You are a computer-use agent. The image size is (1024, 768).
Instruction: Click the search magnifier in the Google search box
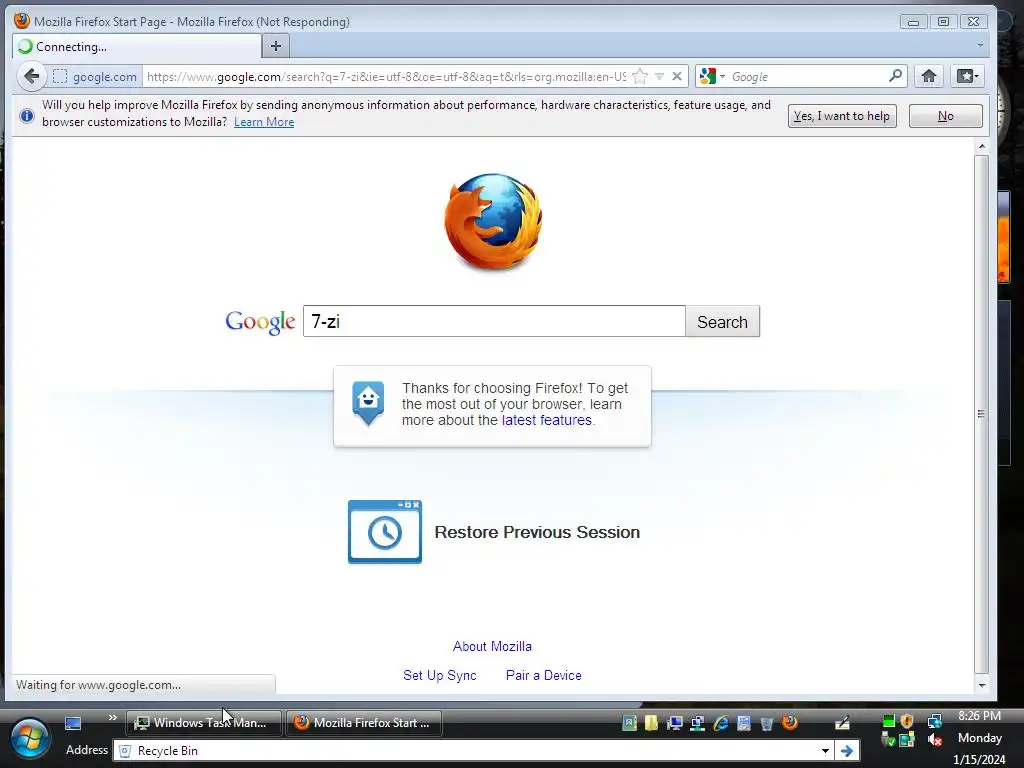coord(895,76)
